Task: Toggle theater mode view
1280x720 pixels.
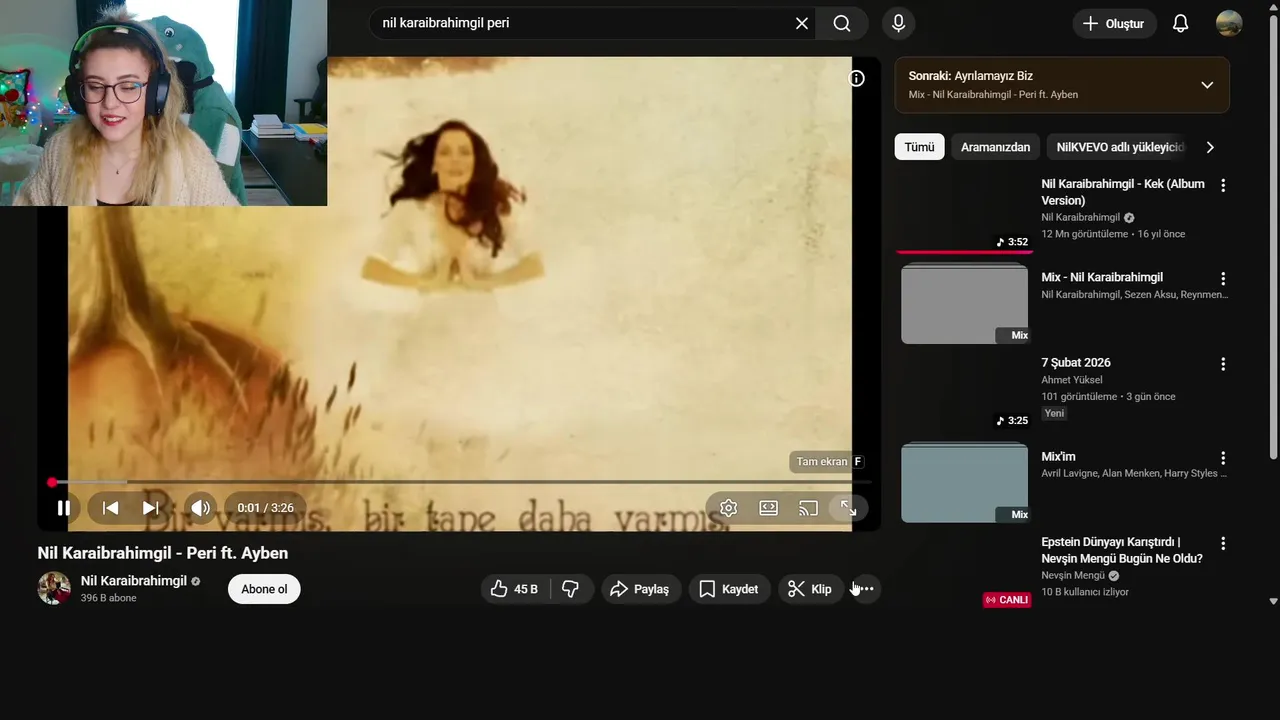Action: click(768, 508)
